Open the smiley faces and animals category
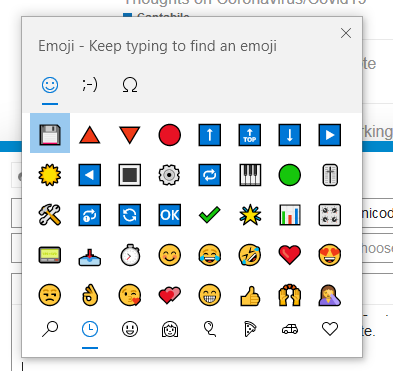The height and width of the screenshot is (371, 393). (130, 329)
